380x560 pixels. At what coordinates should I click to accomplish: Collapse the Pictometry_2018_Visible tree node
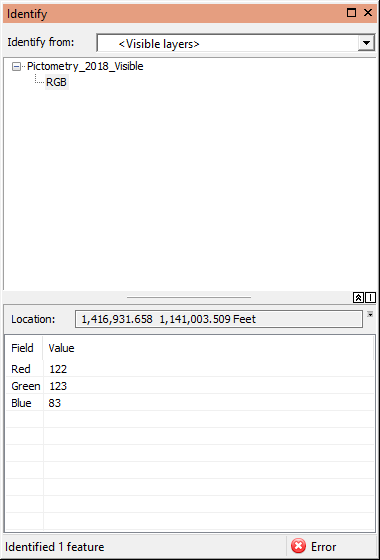pyautogui.click(x=16, y=66)
